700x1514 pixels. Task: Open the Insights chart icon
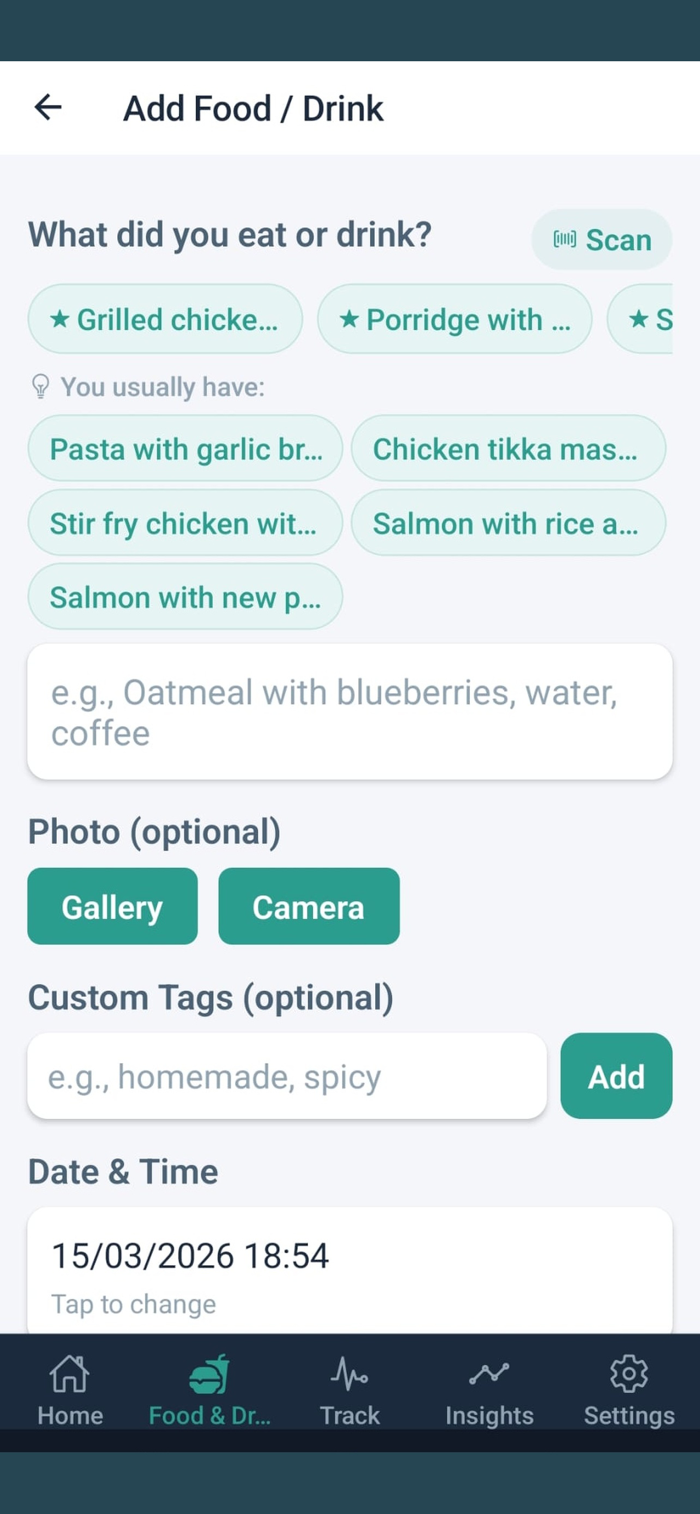tap(489, 1375)
